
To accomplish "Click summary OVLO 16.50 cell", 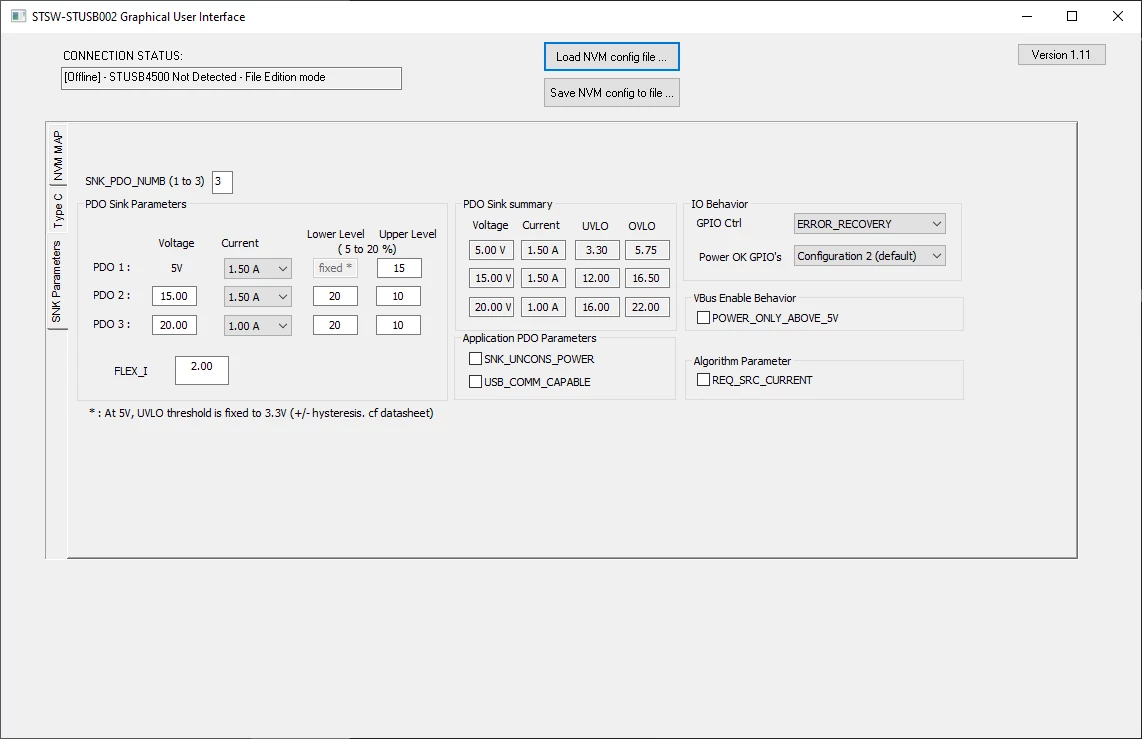I will [647, 278].
